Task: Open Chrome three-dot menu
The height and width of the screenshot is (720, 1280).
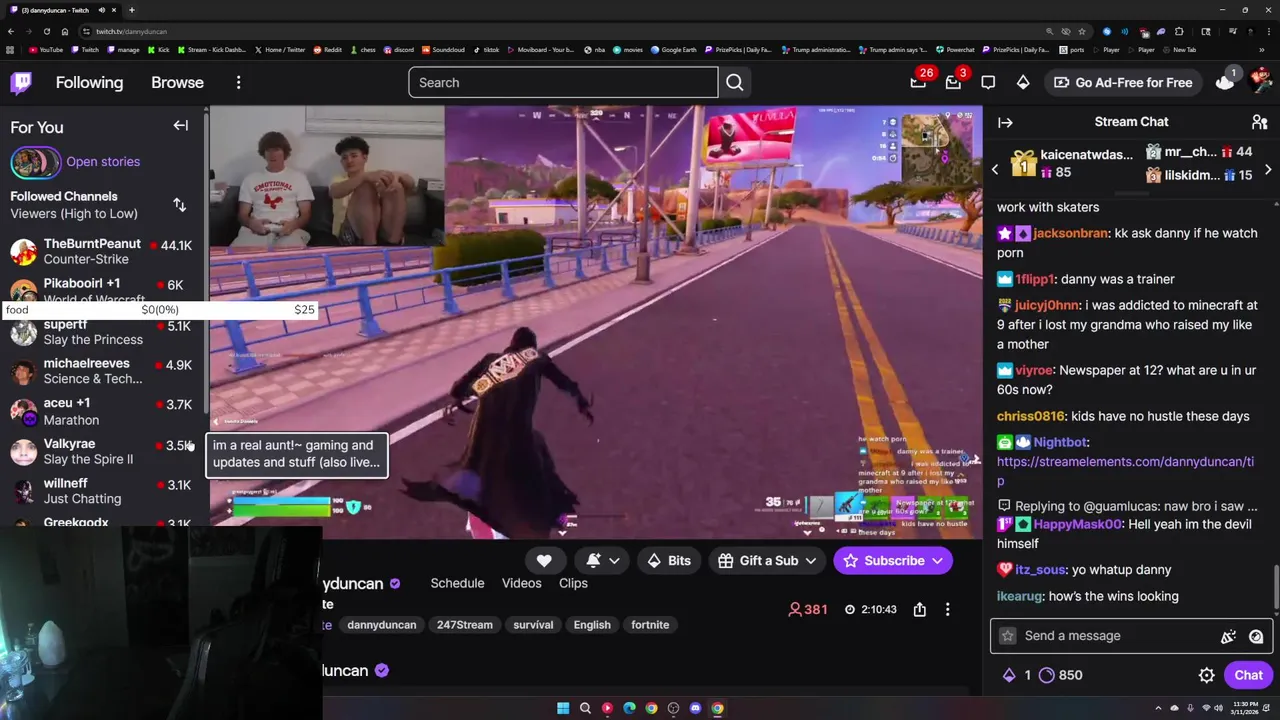Action: point(1268,31)
